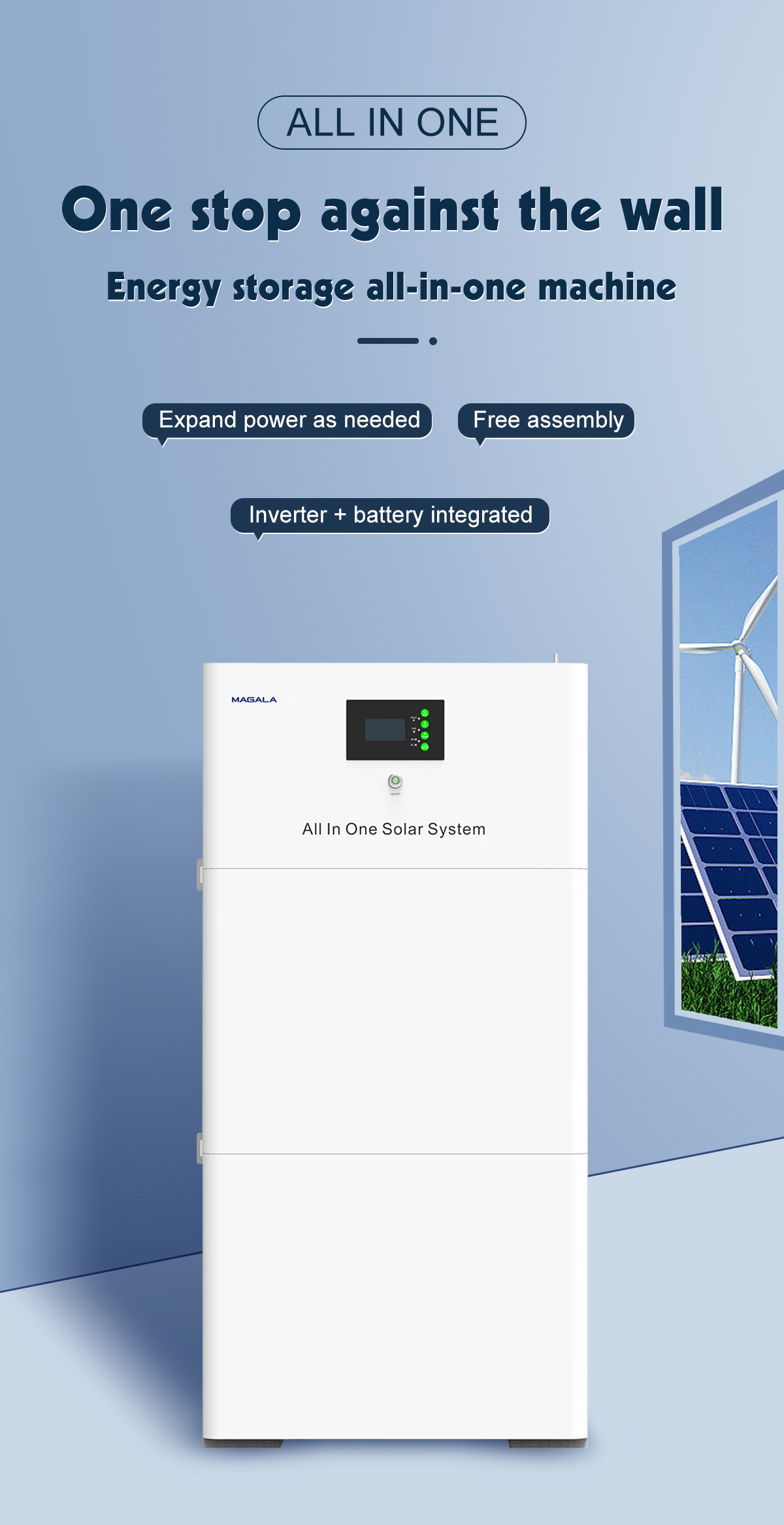Click the 'All In One Solar System' label
This screenshot has width=784, height=1525.
point(393,829)
